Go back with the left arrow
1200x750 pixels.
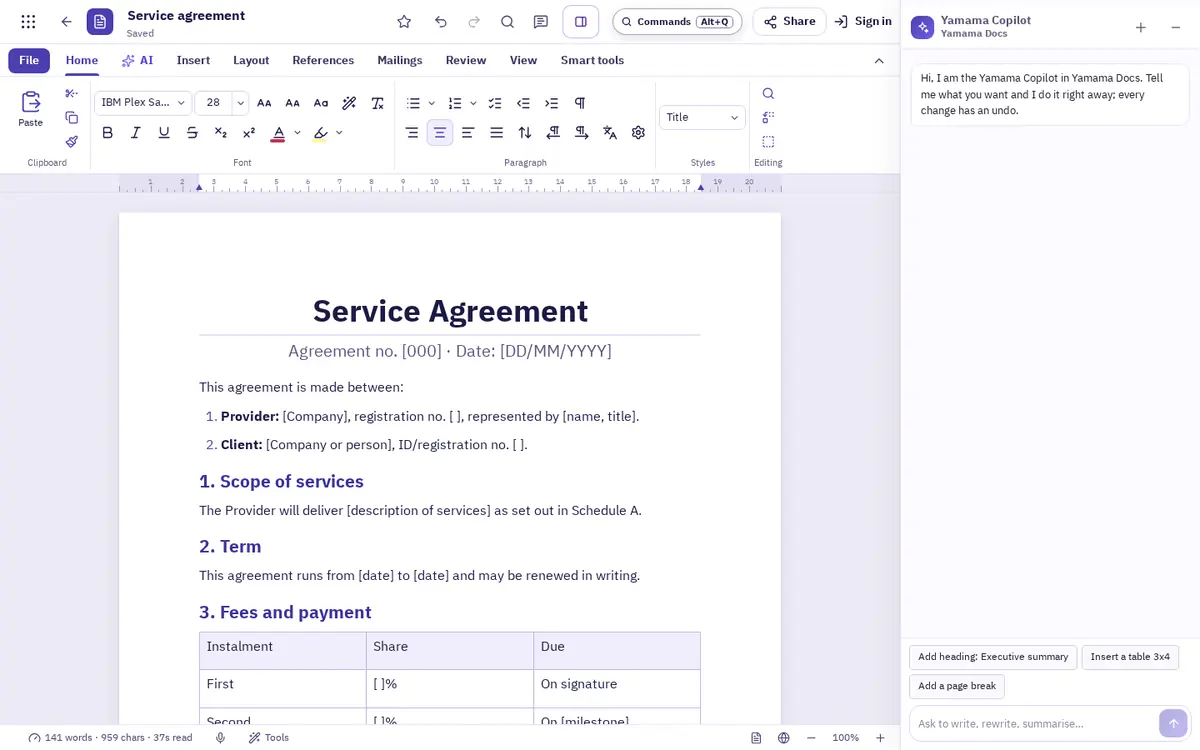click(x=66, y=21)
